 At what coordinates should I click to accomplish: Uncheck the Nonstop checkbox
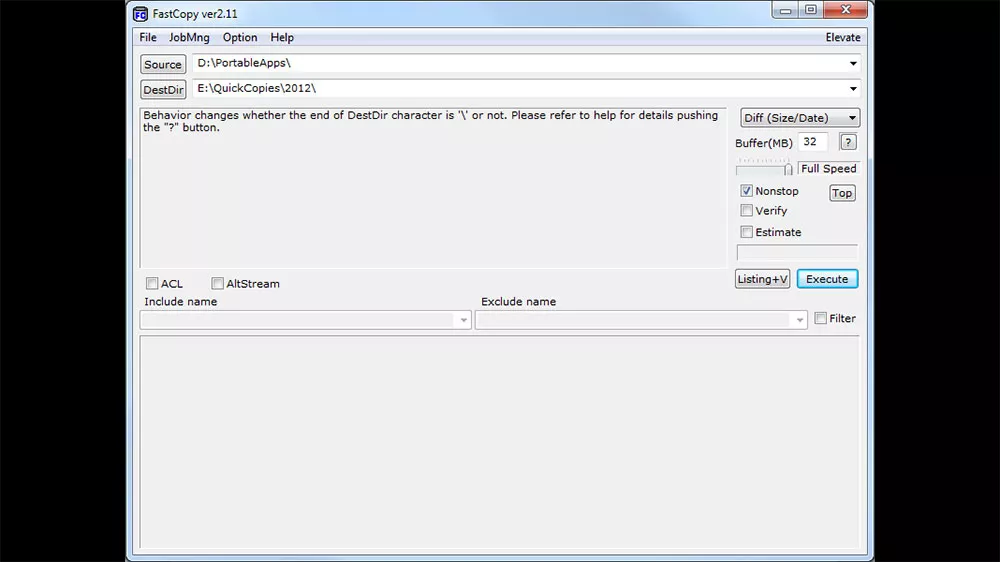(x=746, y=191)
